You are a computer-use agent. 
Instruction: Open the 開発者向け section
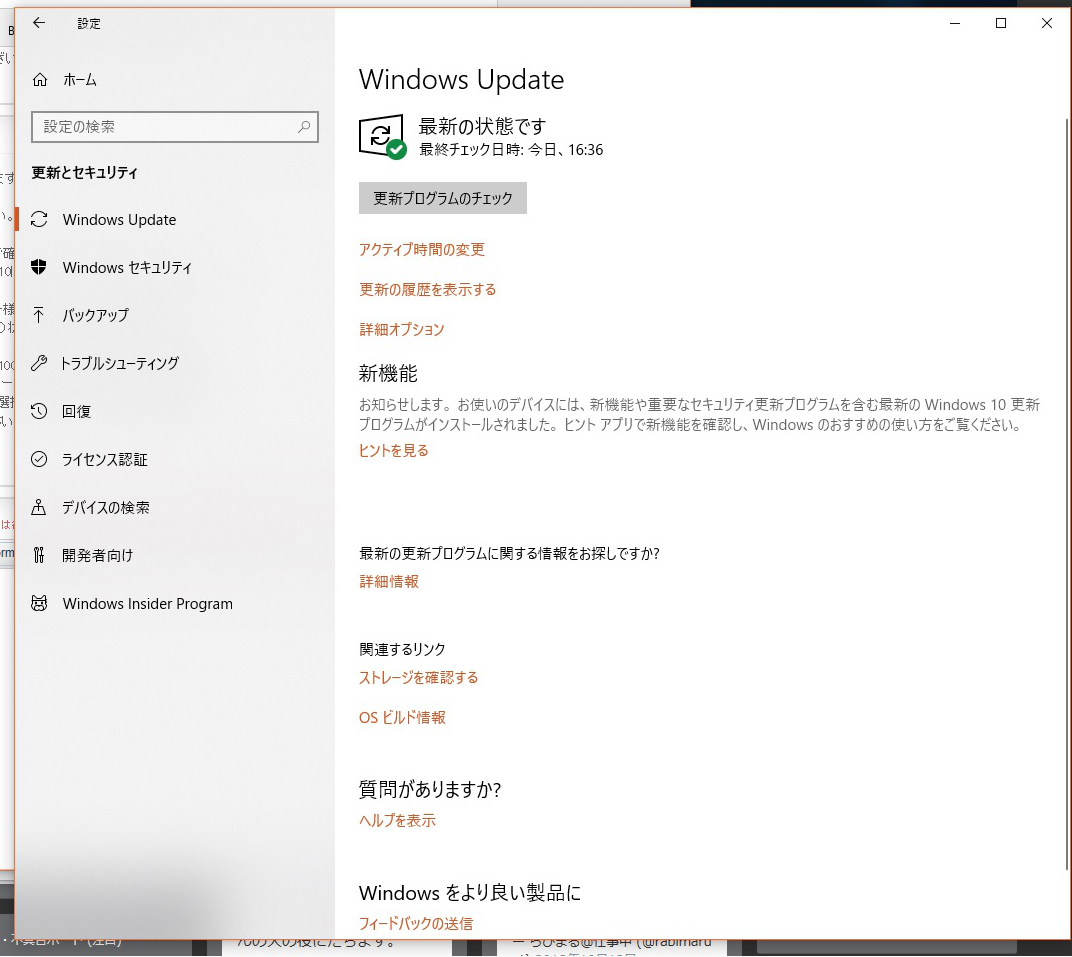point(175,555)
